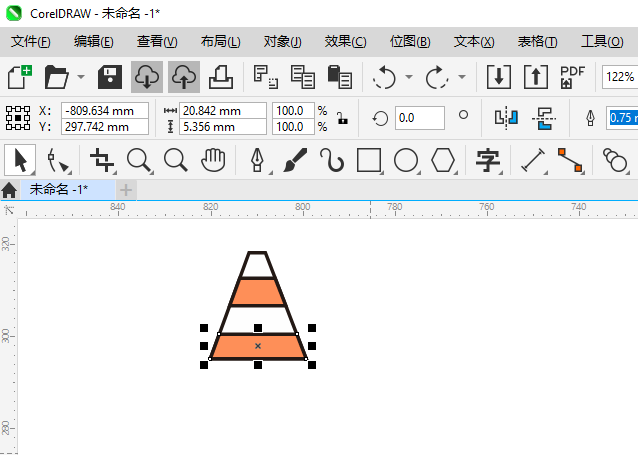Select the Blend effects tool

(615, 160)
